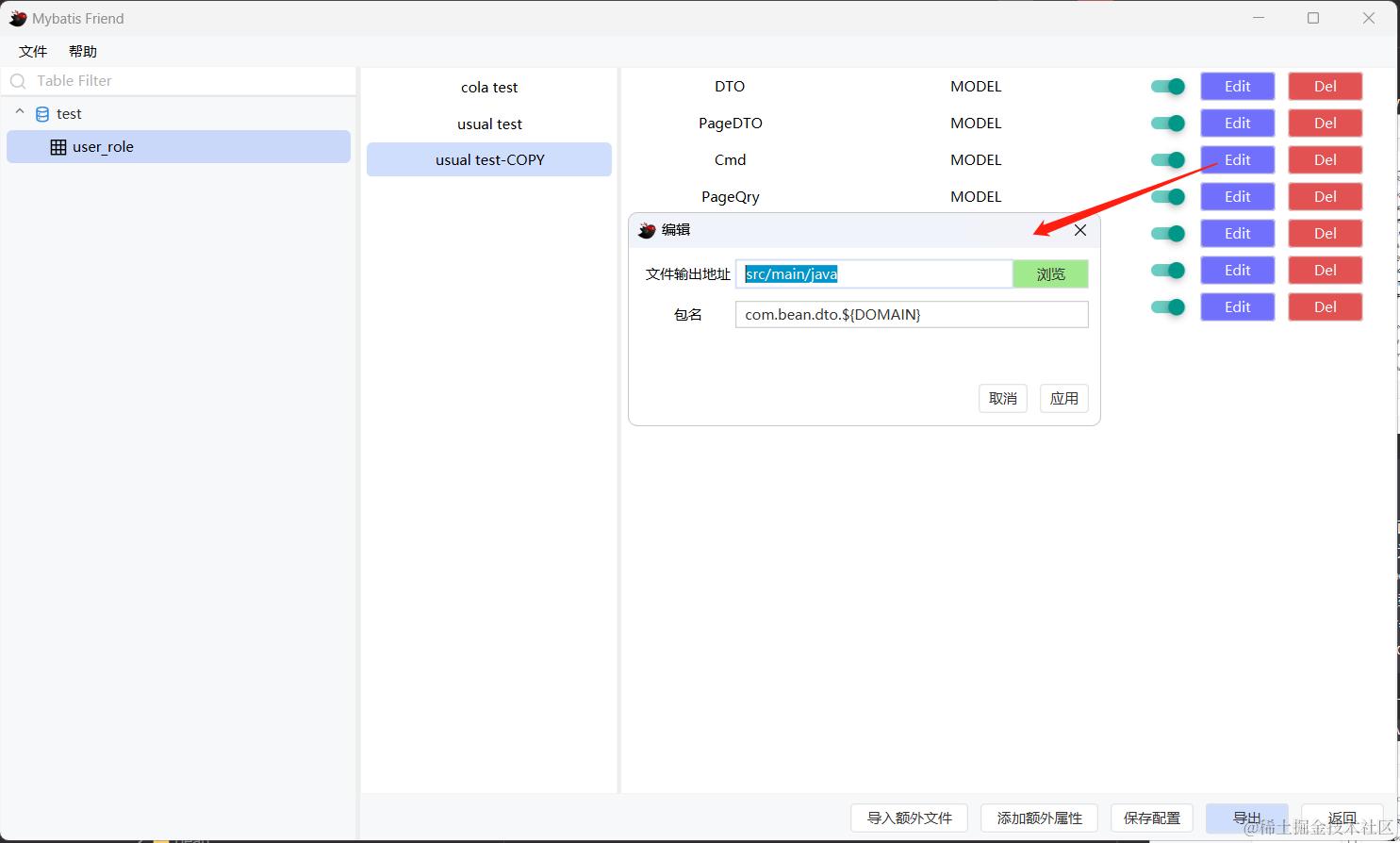Click the 编辑 dialog title text
Screen dimensions: 1400x843
[676, 230]
